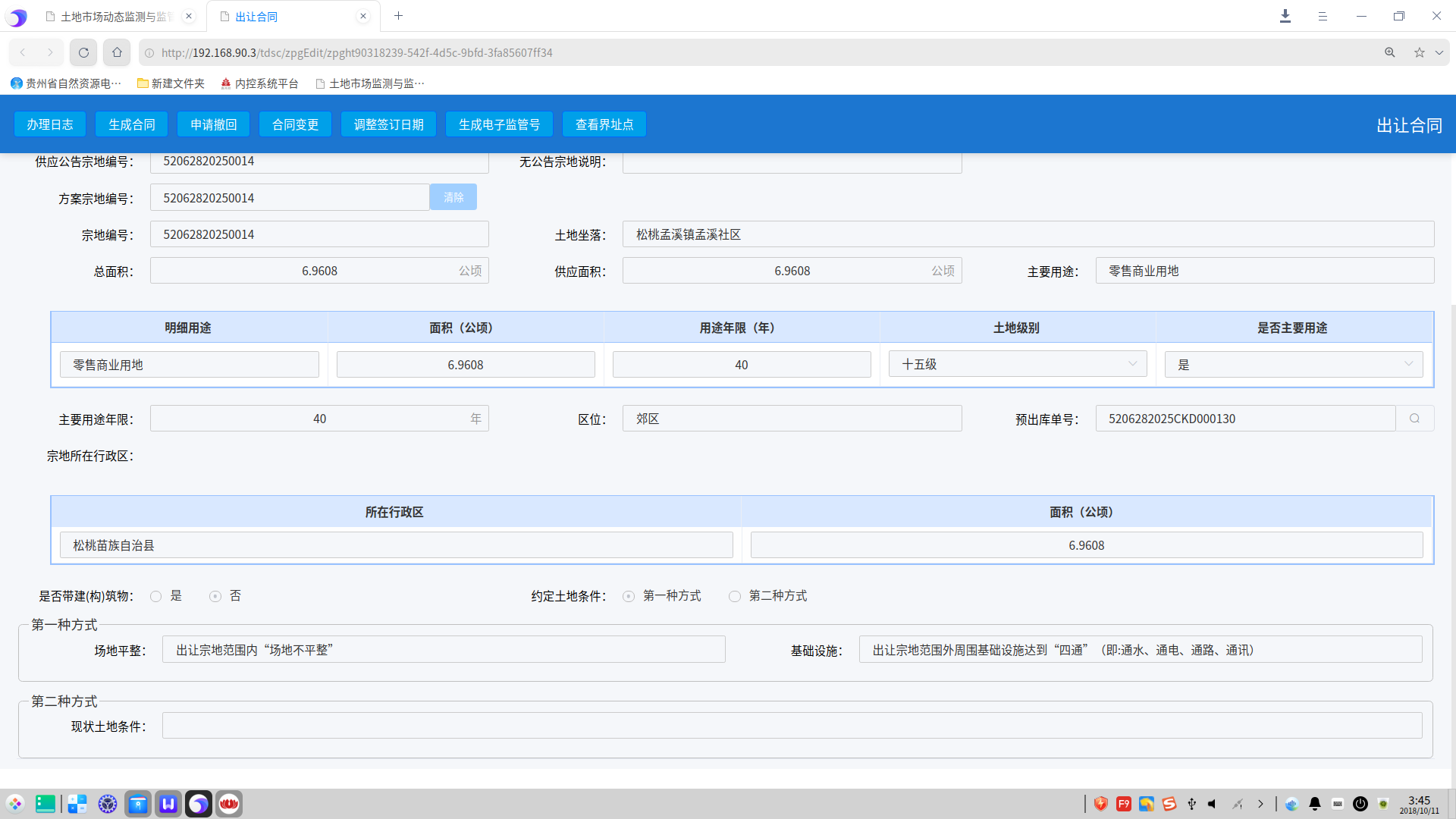Open a new browser tab
1456x819 pixels.
pos(398,16)
